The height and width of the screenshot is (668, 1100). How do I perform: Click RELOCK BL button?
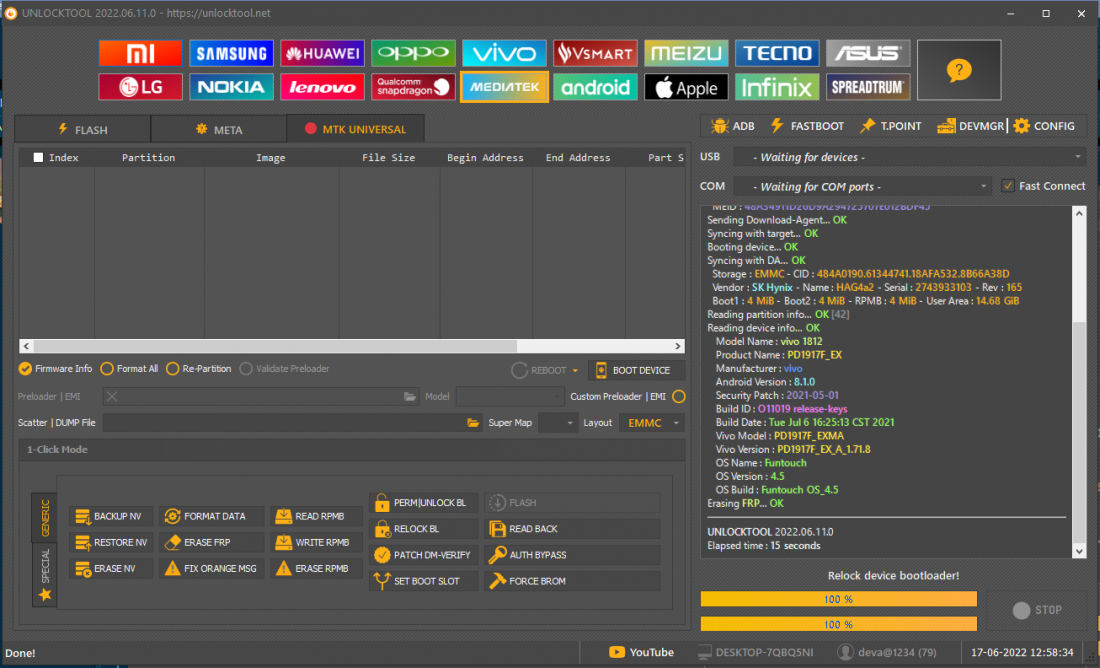click(x=424, y=529)
